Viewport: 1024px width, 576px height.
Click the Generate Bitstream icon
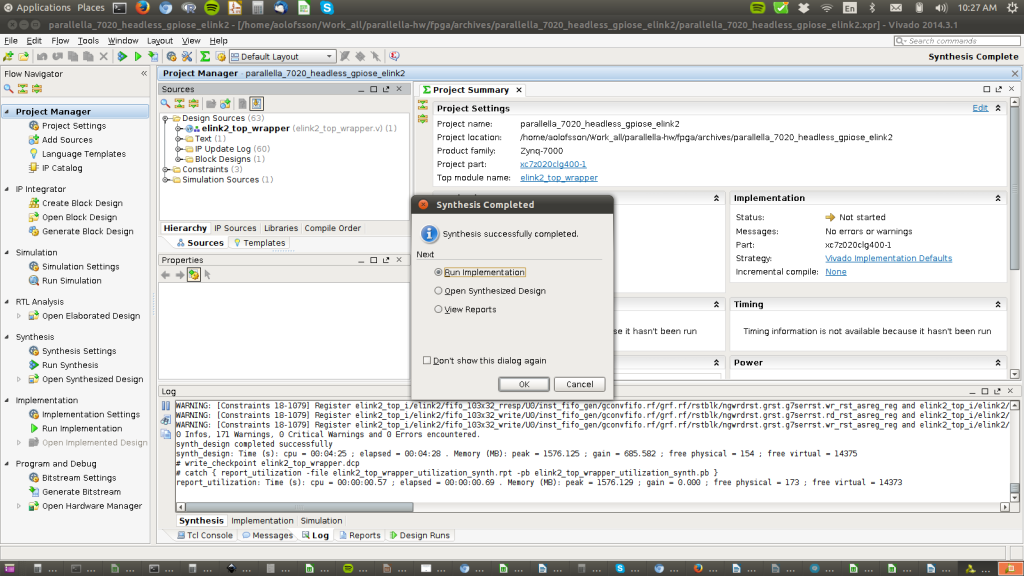(x=35, y=492)
